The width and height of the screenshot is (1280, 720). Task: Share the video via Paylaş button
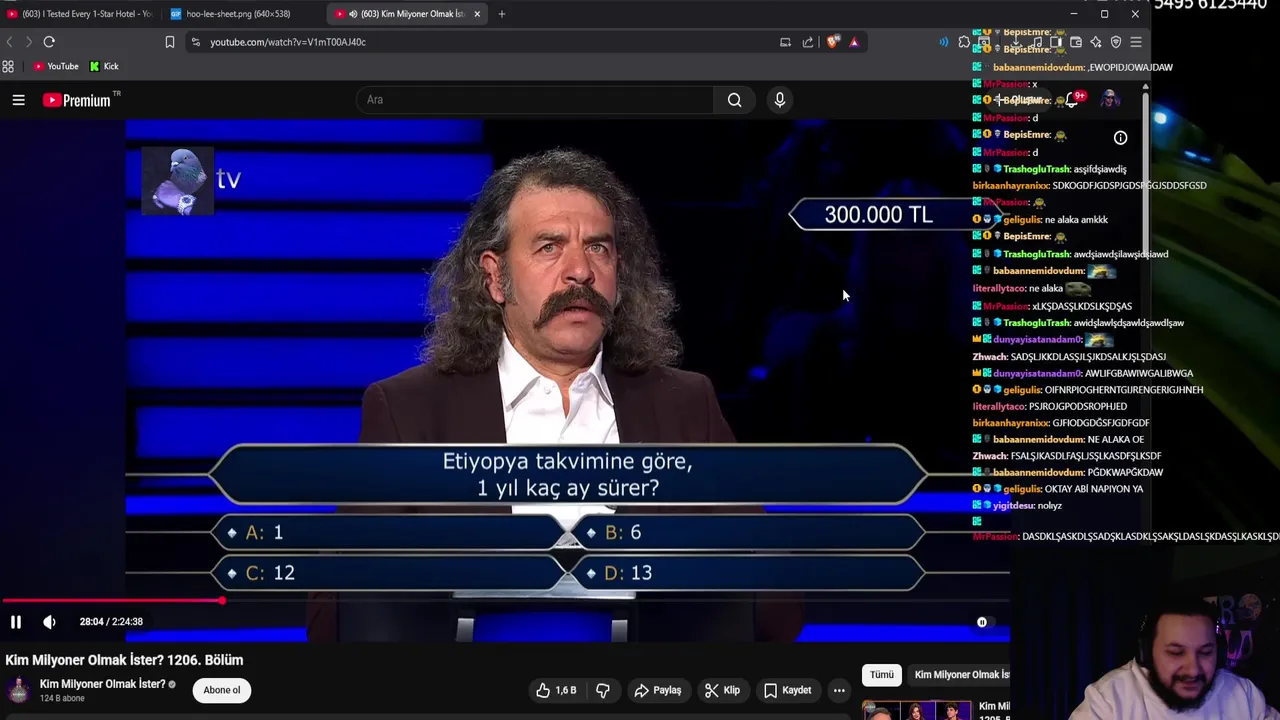pos(658,690)
